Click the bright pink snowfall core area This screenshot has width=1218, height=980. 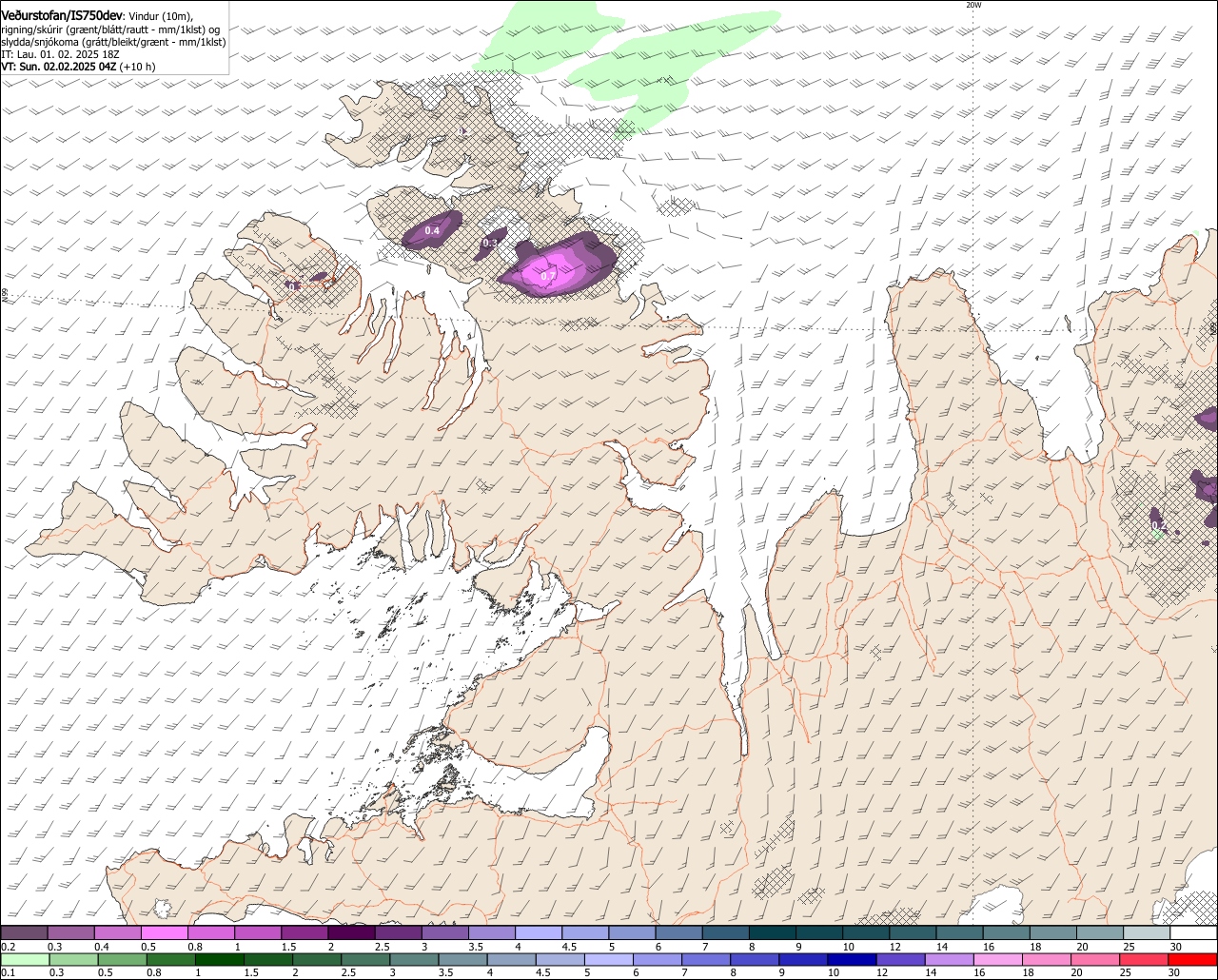click(x=548, y=270)
